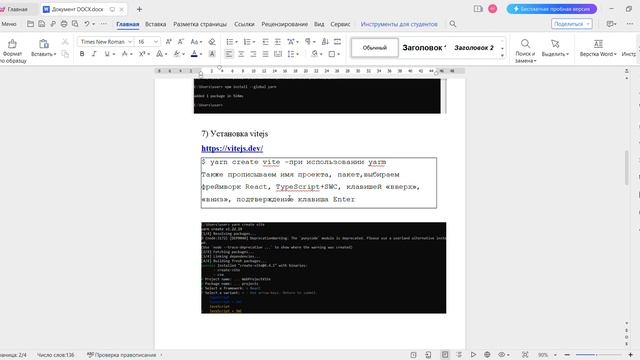Click the Print Preview icon
The width and height of the screenshot is (640, 360).
75,24
